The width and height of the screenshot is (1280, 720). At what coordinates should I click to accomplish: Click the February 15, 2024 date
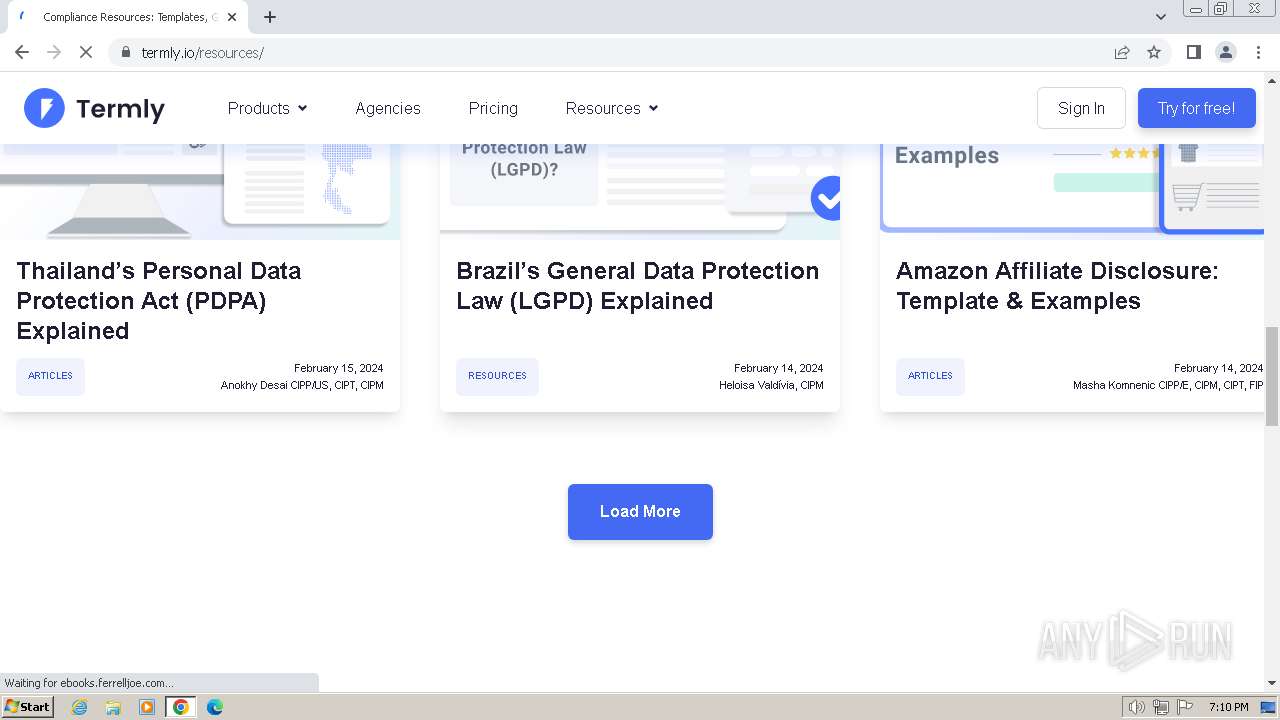tap(338, 368)
